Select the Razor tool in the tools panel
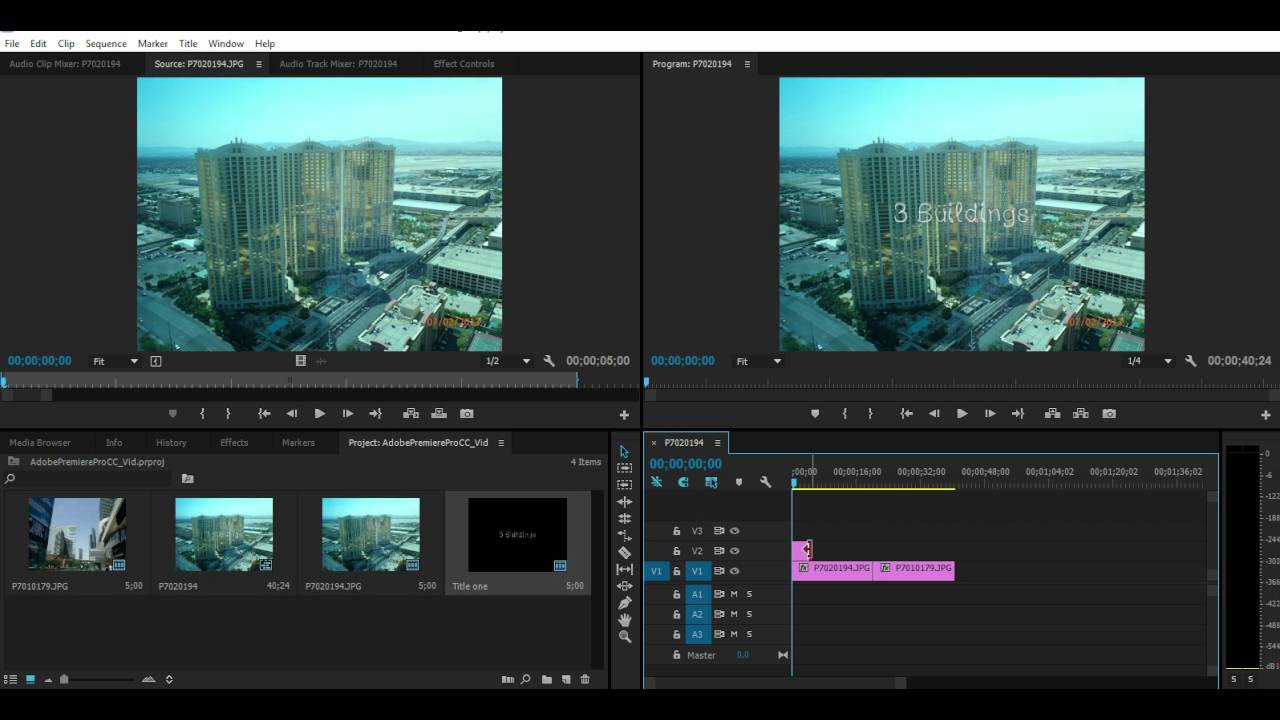This screenshot has width=1280, height=720. 625,552
